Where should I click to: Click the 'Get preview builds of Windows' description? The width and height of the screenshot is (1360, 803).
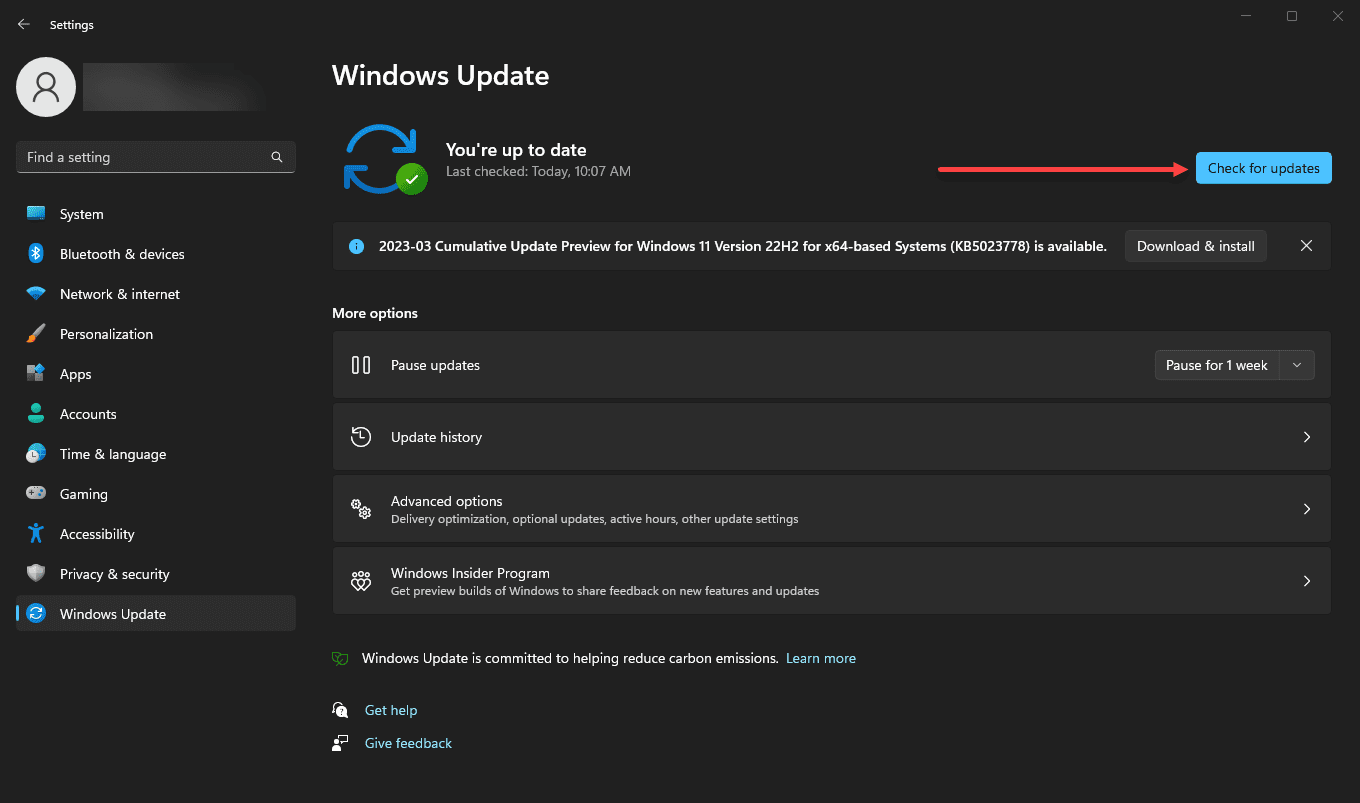coord(605,591)
